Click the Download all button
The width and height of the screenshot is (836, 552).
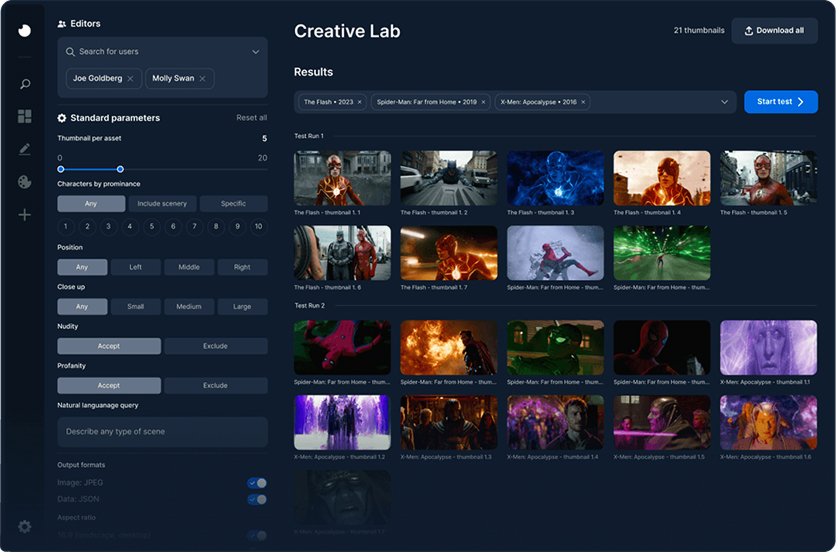774,31
